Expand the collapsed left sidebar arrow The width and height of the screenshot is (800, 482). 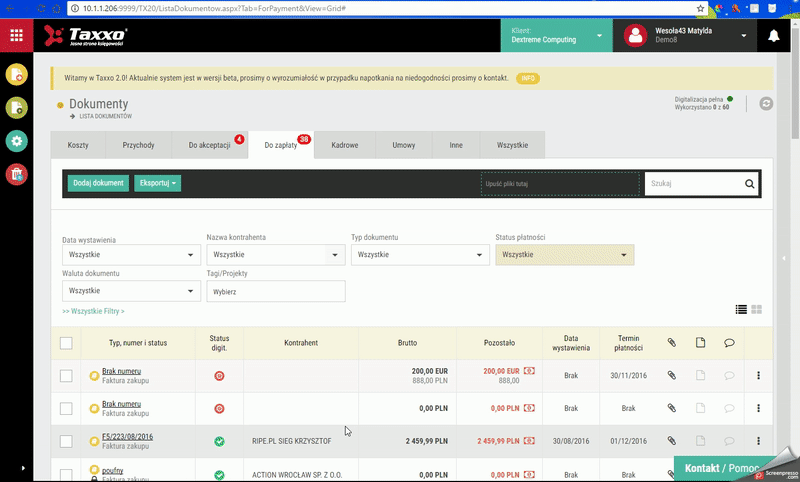(23, 468)
